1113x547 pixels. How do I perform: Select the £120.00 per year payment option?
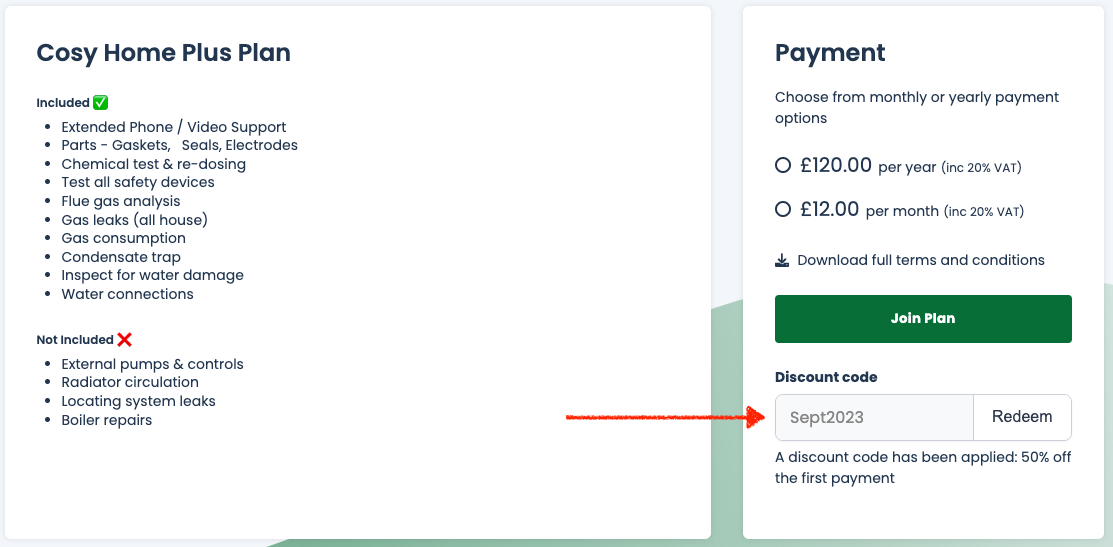783,166
